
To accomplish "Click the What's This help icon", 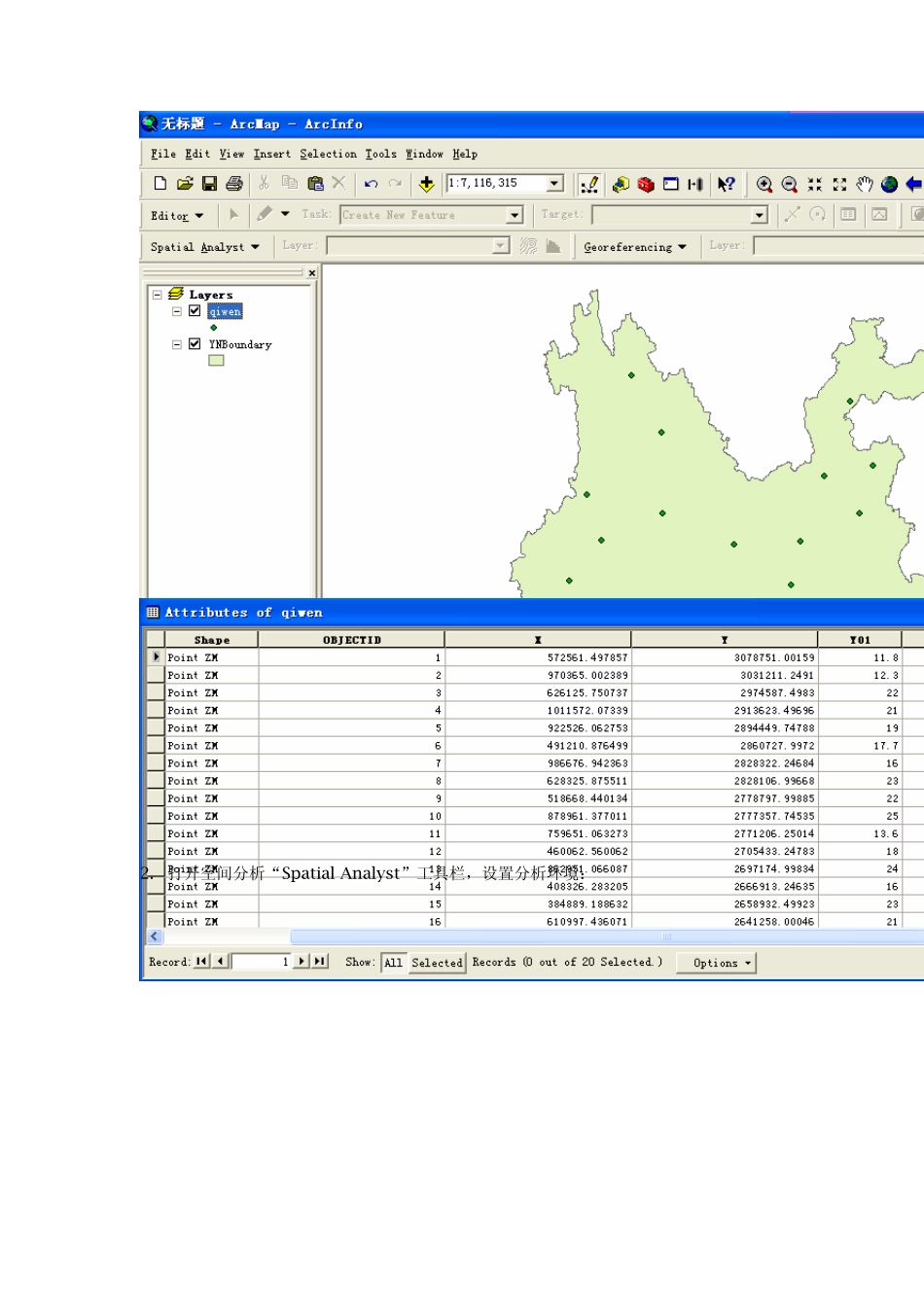I will (726, 184).
